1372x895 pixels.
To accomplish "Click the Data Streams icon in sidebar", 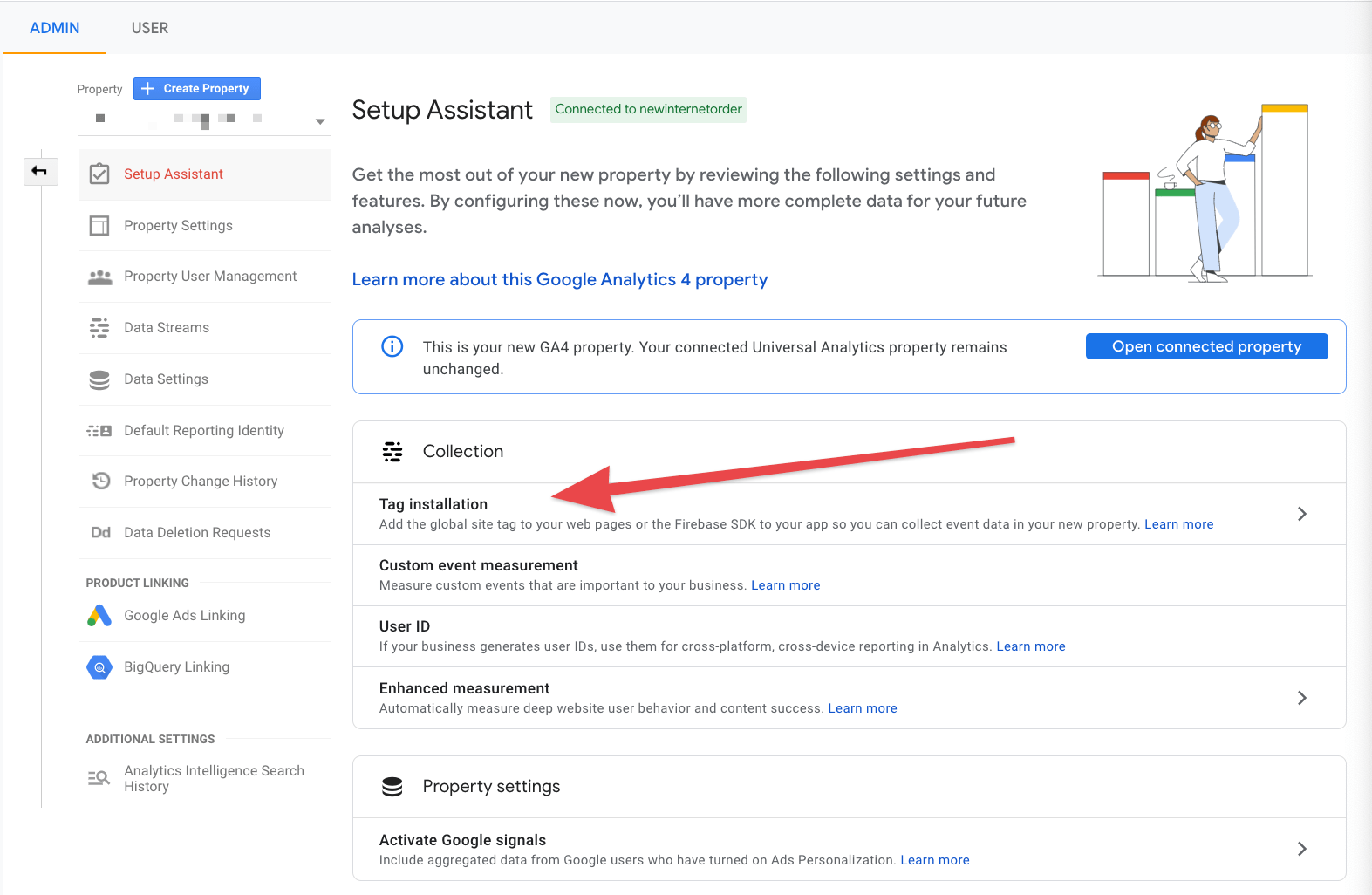I will pos(99,328).
